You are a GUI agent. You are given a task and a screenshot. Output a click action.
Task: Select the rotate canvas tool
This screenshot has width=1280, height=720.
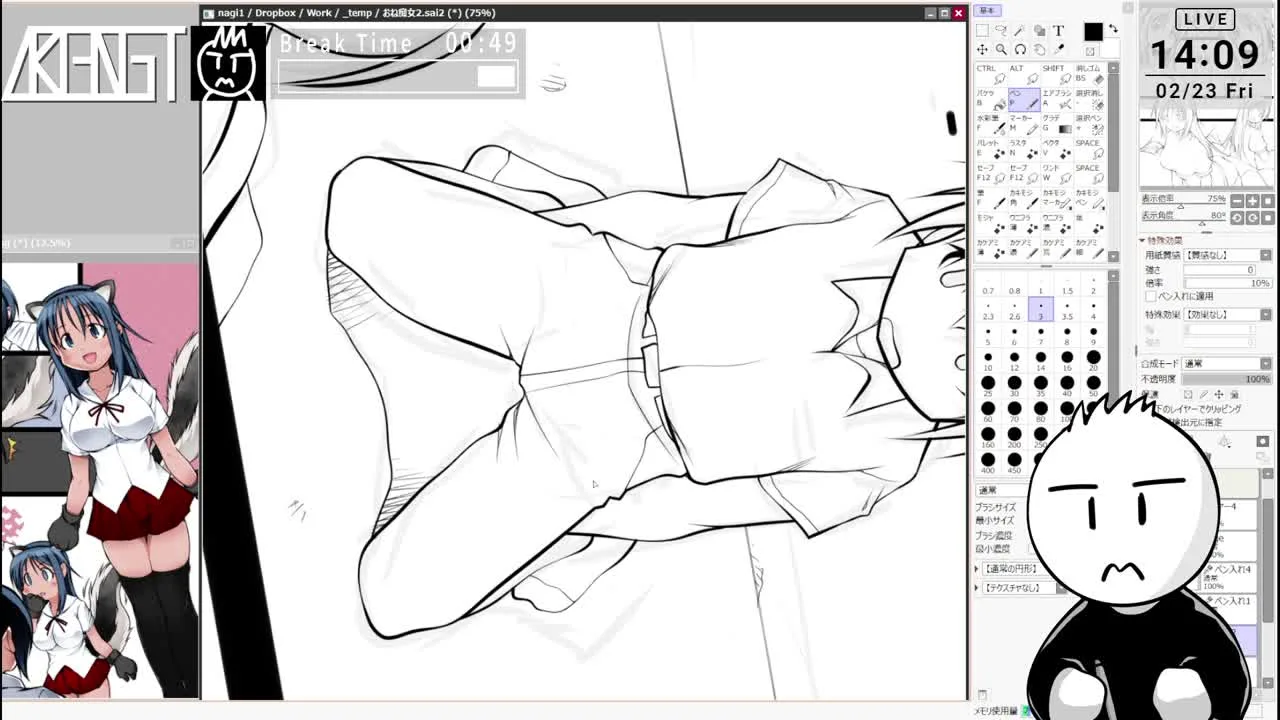1020,50
